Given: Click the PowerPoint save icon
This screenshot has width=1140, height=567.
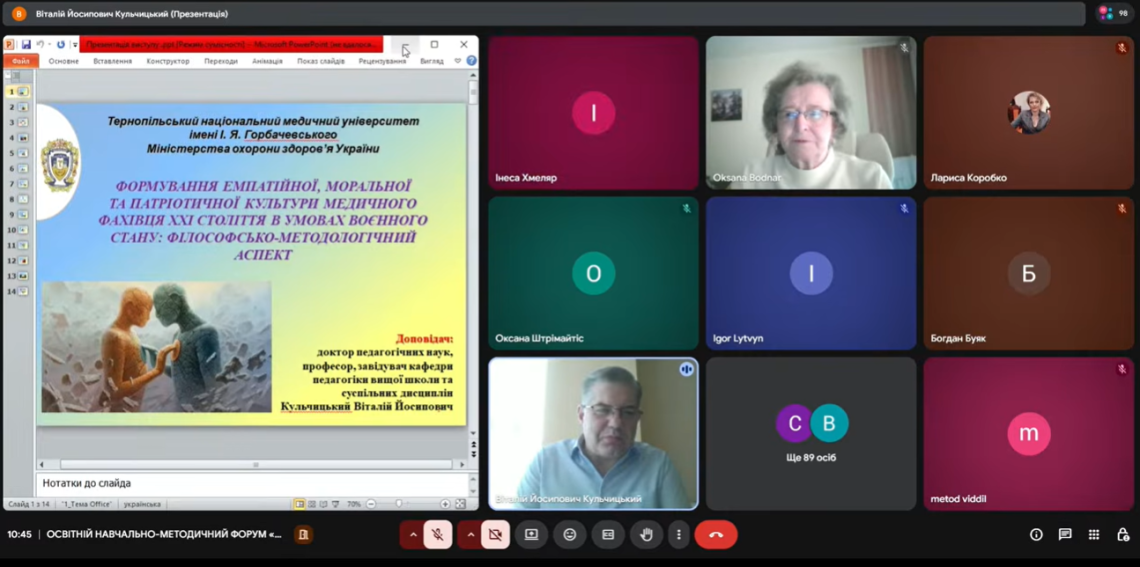Looking at the screenshot, I should (x=26, y=45).
